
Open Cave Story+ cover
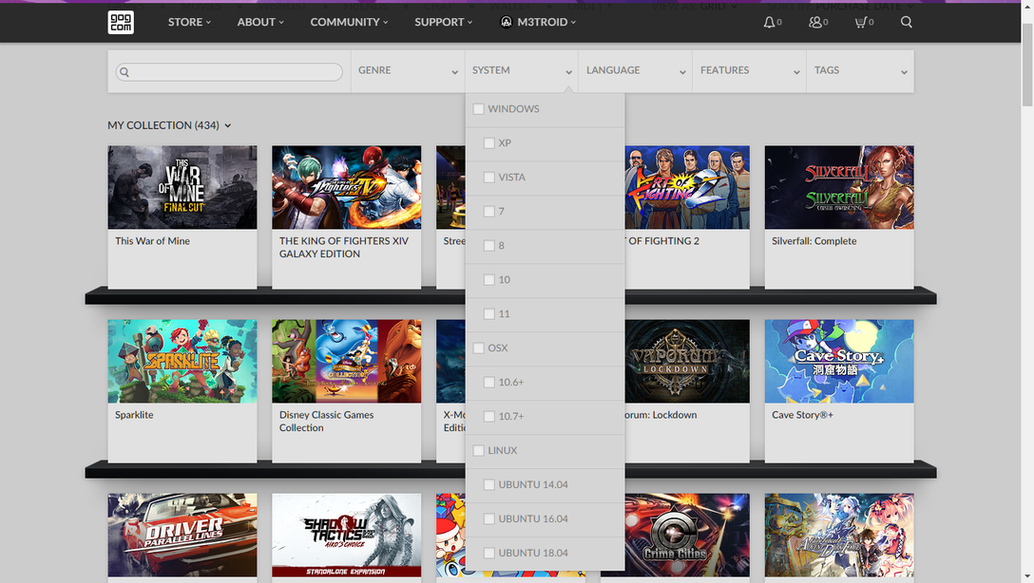839,361
